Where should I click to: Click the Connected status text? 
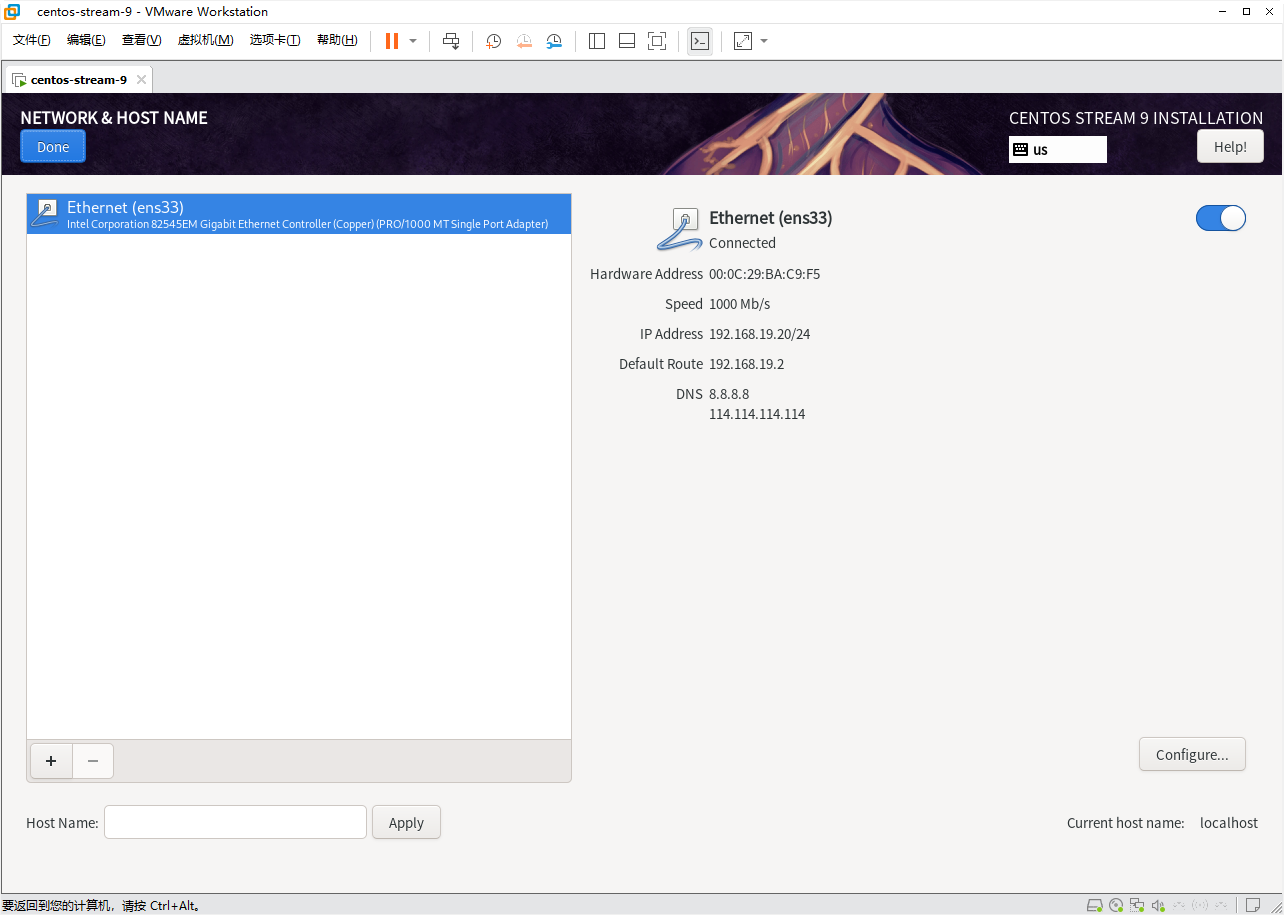[742, 243]
